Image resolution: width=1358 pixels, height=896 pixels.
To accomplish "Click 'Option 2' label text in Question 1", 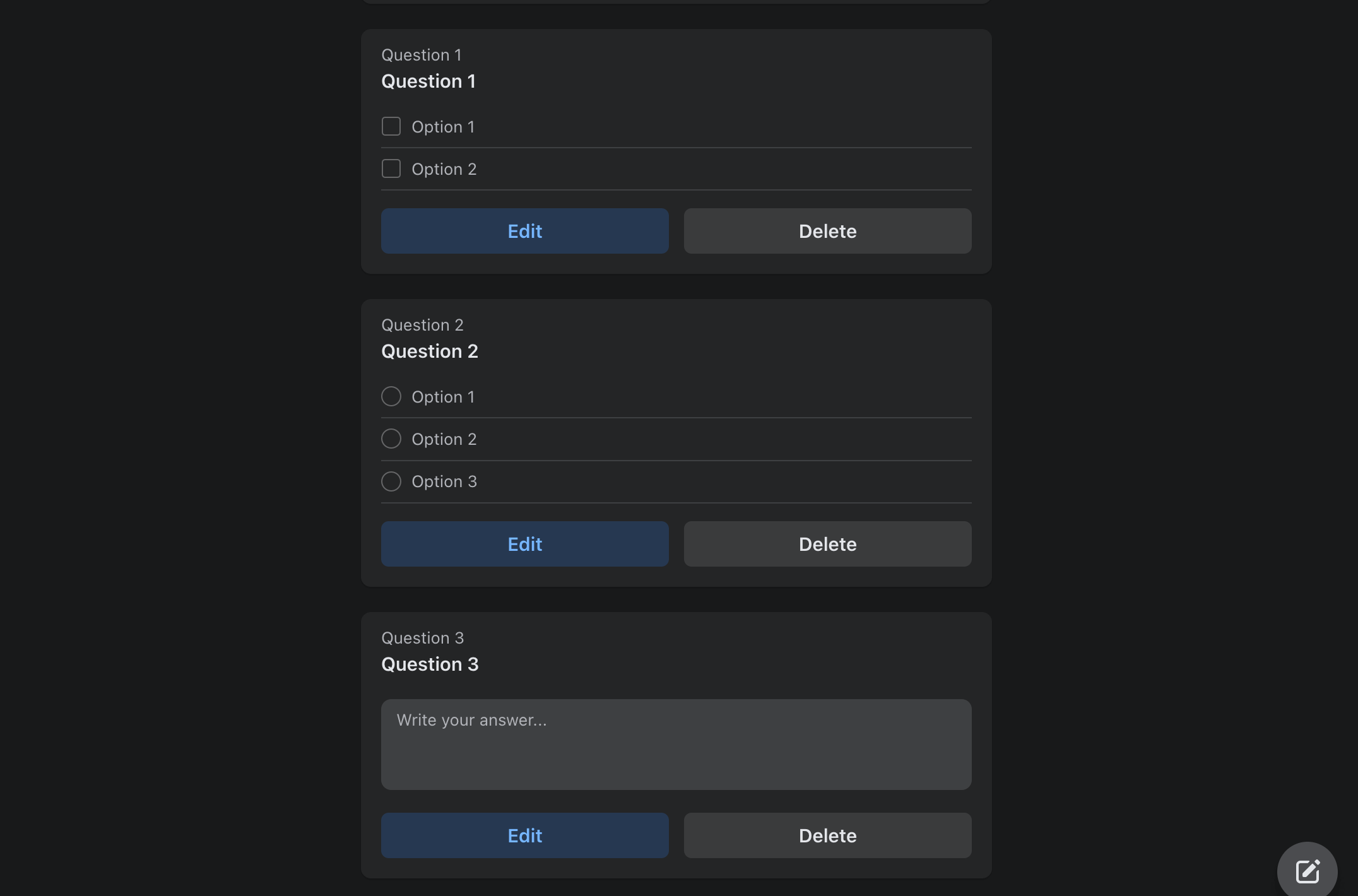I will 444,169.
